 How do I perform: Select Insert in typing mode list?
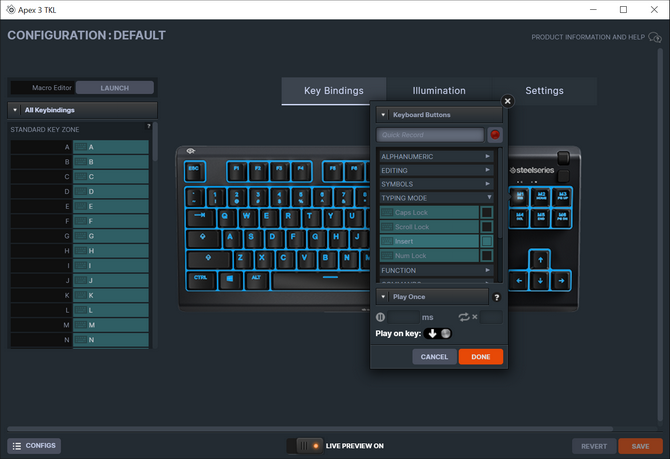tap(429, 241)
